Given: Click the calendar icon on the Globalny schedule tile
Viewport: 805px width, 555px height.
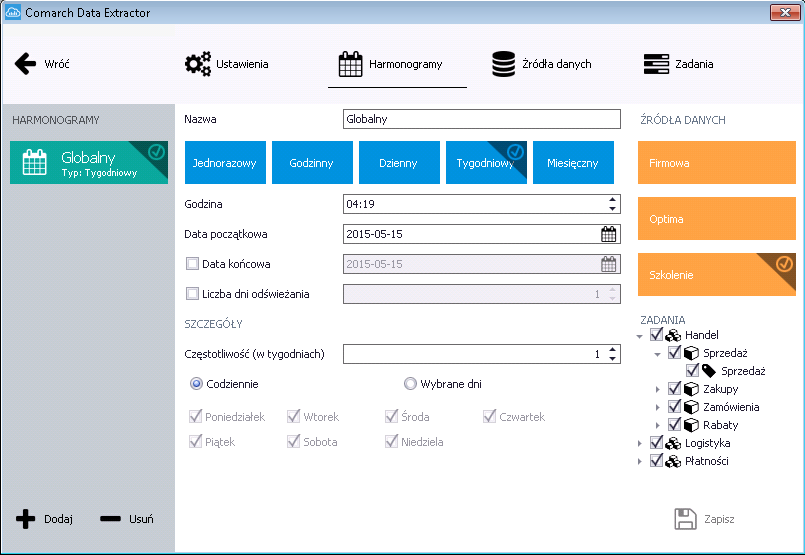Looking at the screenshot, I should (35, 163).
